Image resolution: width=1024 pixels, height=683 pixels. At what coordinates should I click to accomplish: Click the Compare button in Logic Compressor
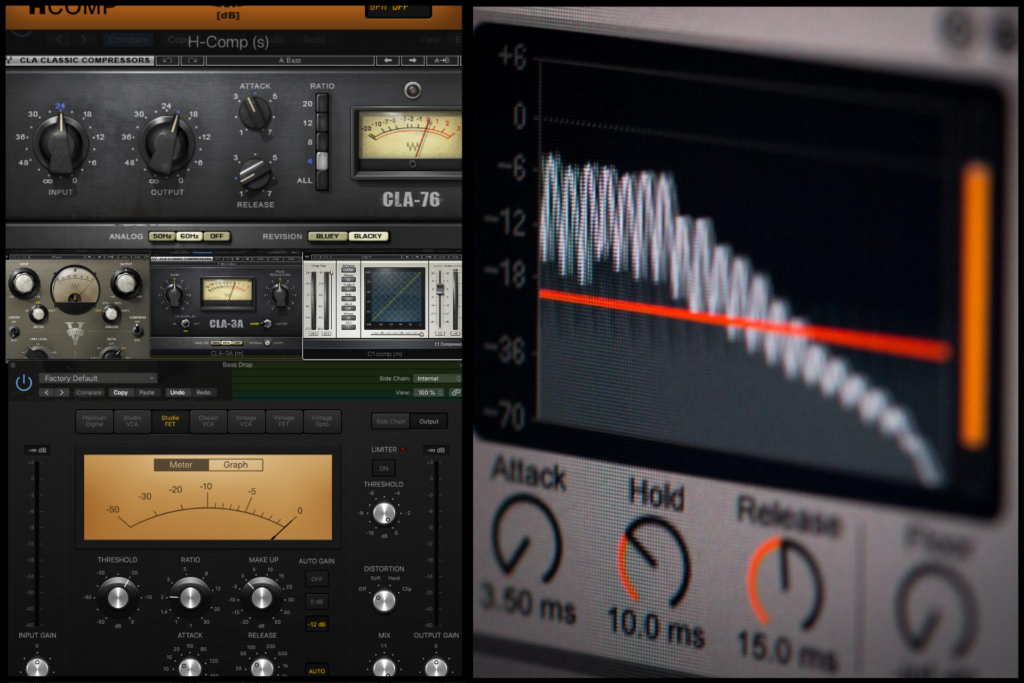[x=89, y=392]
